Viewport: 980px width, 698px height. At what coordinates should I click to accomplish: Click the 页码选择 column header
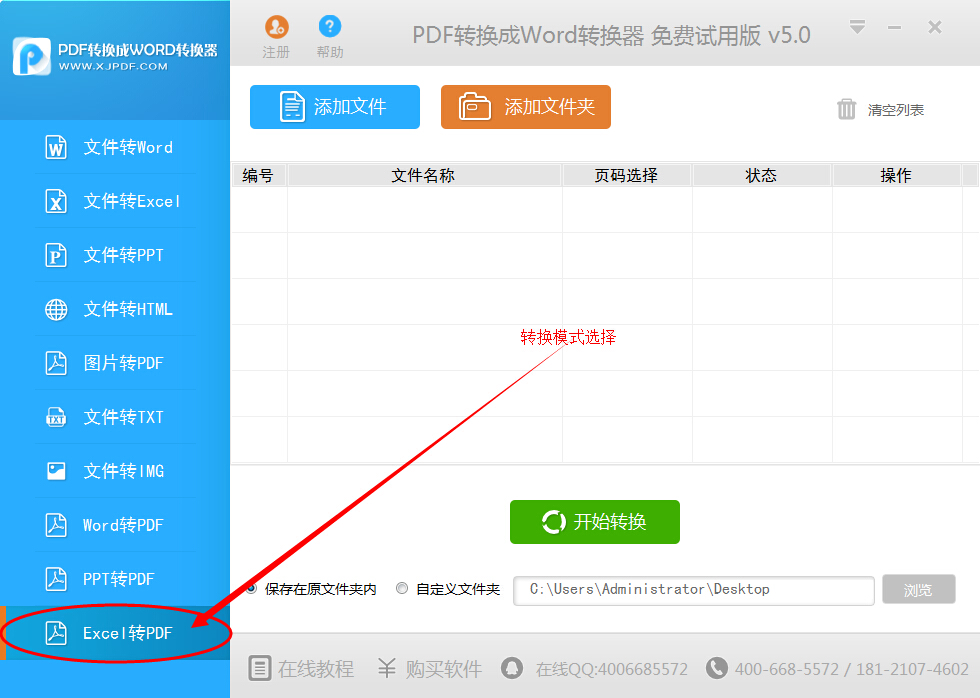(626, 176)
